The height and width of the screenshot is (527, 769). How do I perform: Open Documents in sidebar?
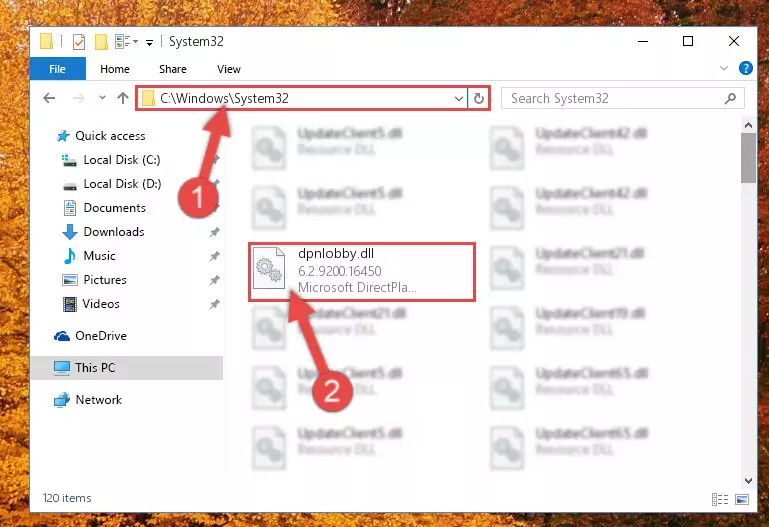(x=114, y=208)
